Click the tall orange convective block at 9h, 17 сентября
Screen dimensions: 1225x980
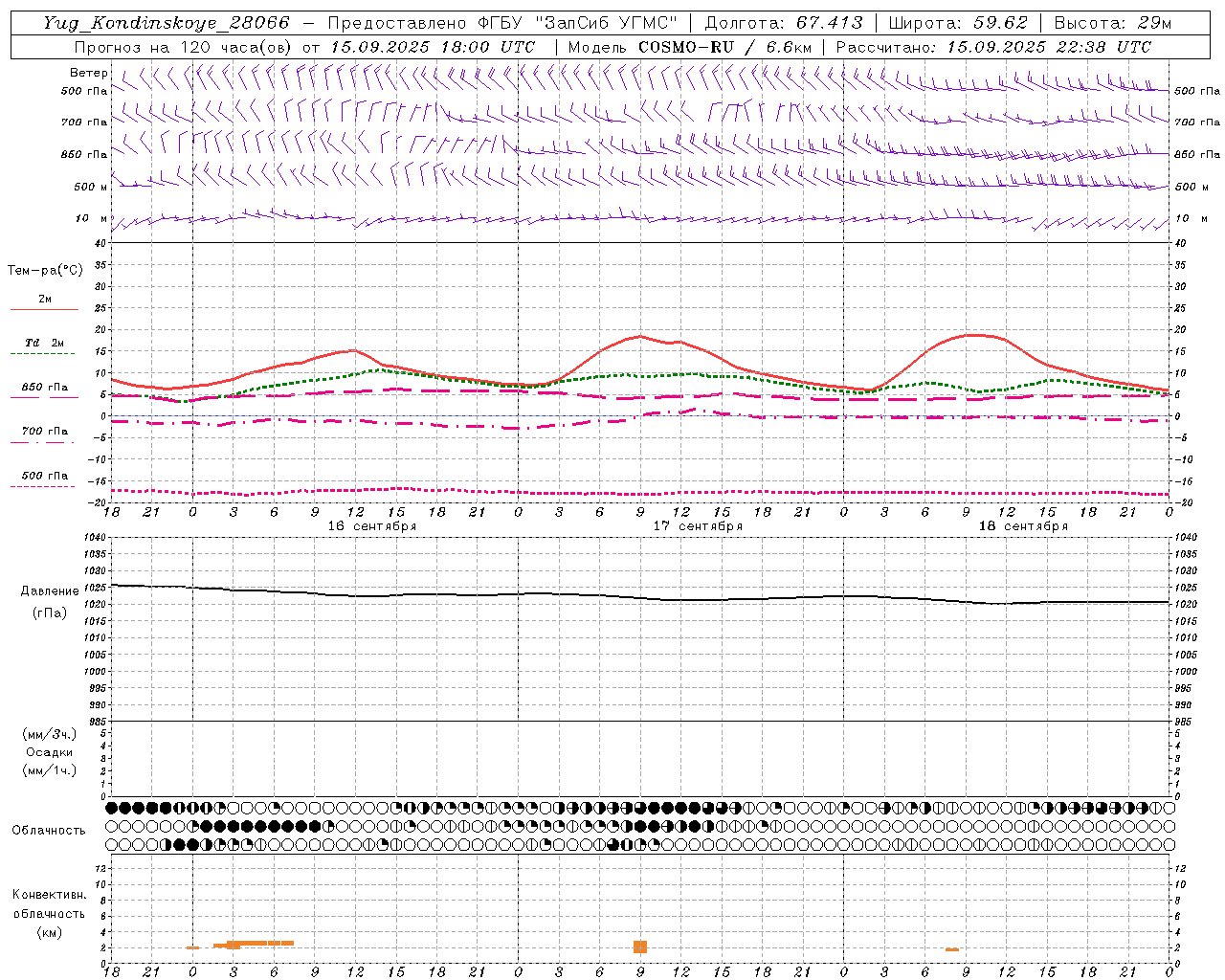click(640, 947)
